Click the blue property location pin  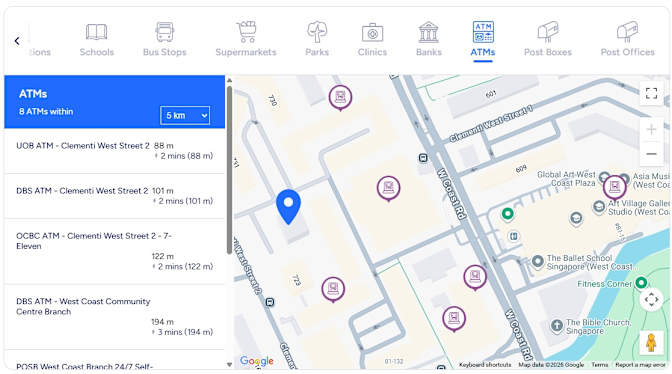[x=288, y=206]
